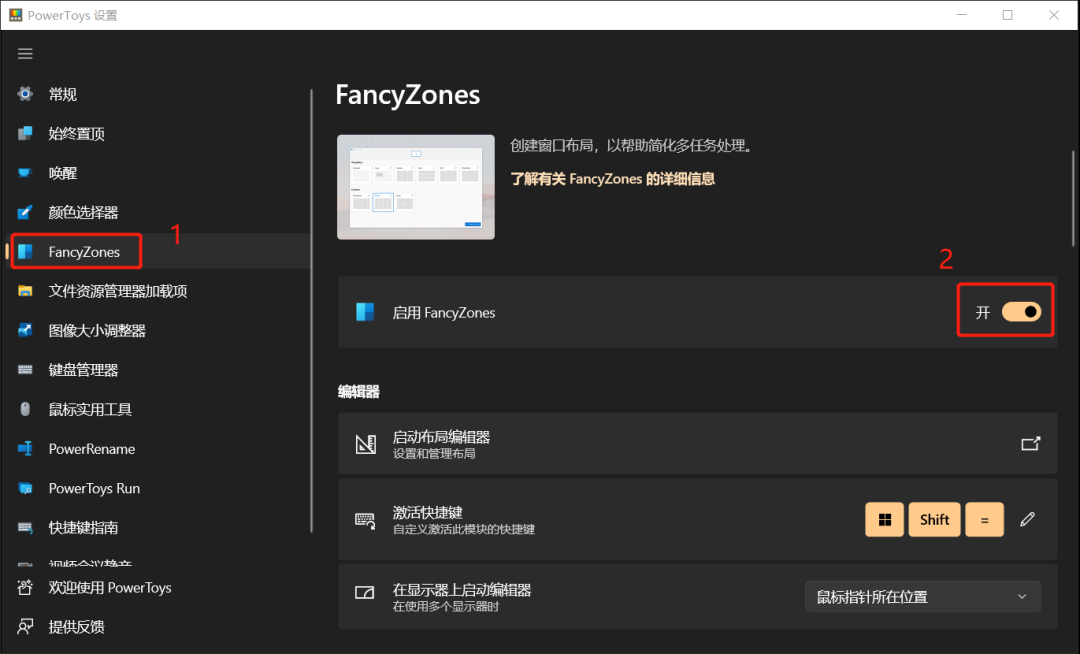The image size is (1080, 654).
Task: Maximize the PowerToys 设置 window
Action: click(1007, 15)
